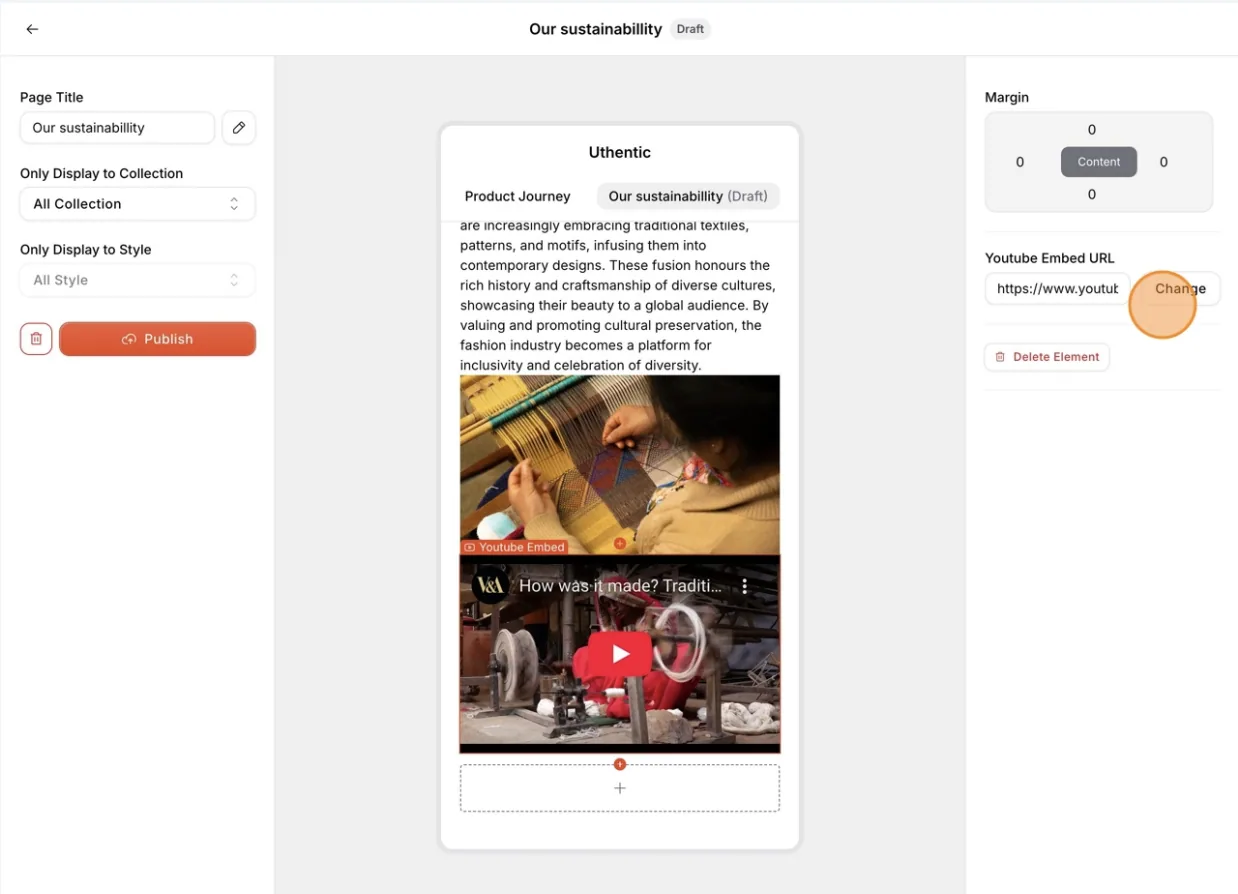
Task: Click the weaving loom image
Action: pos(620,464)
